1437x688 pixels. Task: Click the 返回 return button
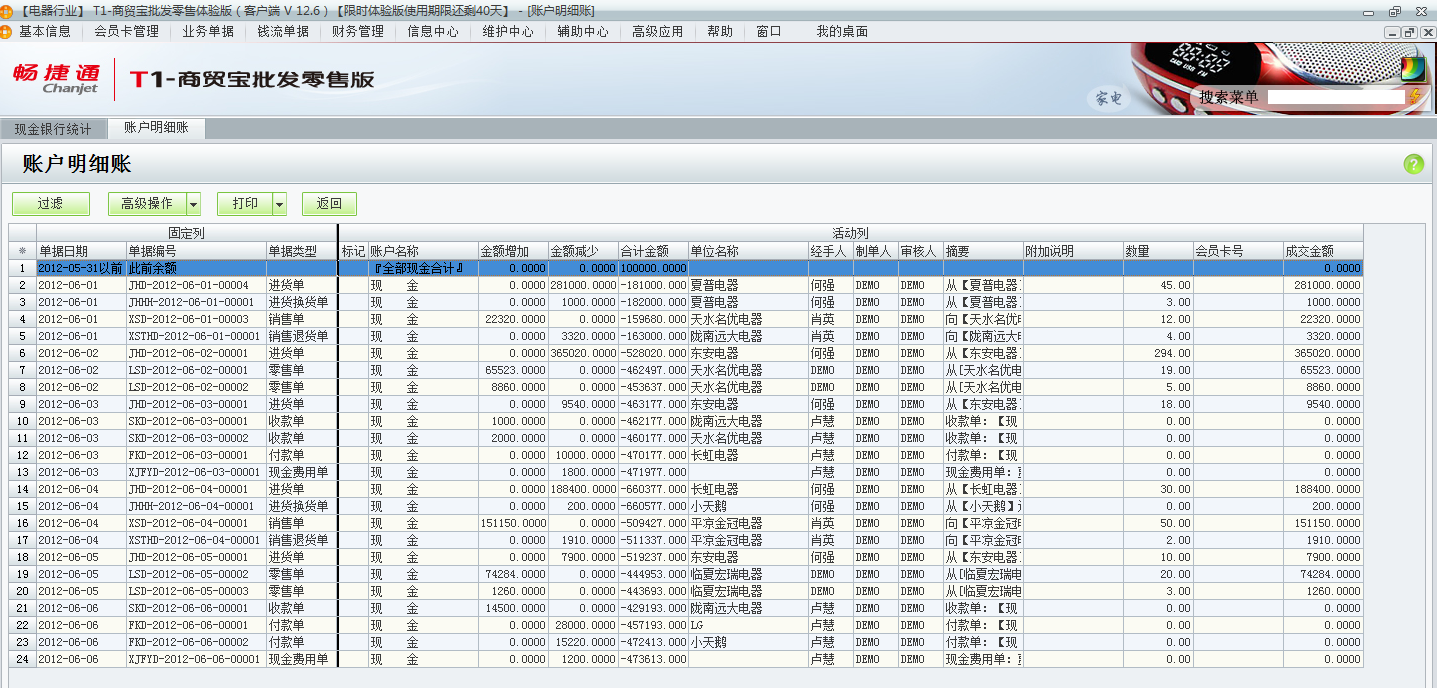click(x=329, y=203)
